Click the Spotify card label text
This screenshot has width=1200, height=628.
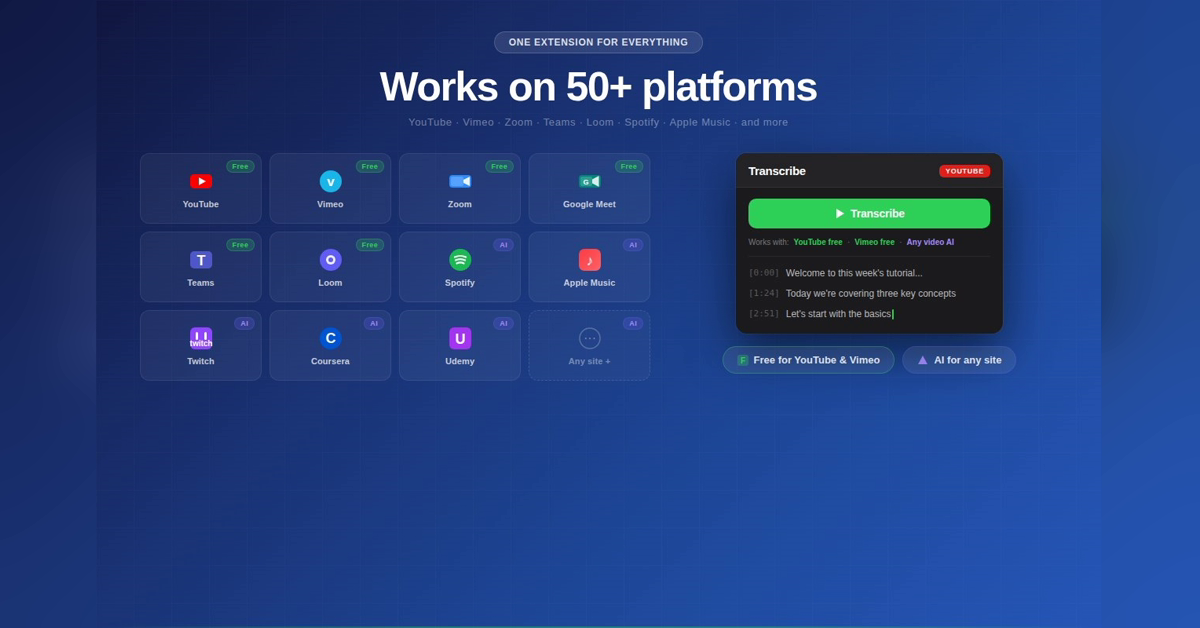point(460,283)
